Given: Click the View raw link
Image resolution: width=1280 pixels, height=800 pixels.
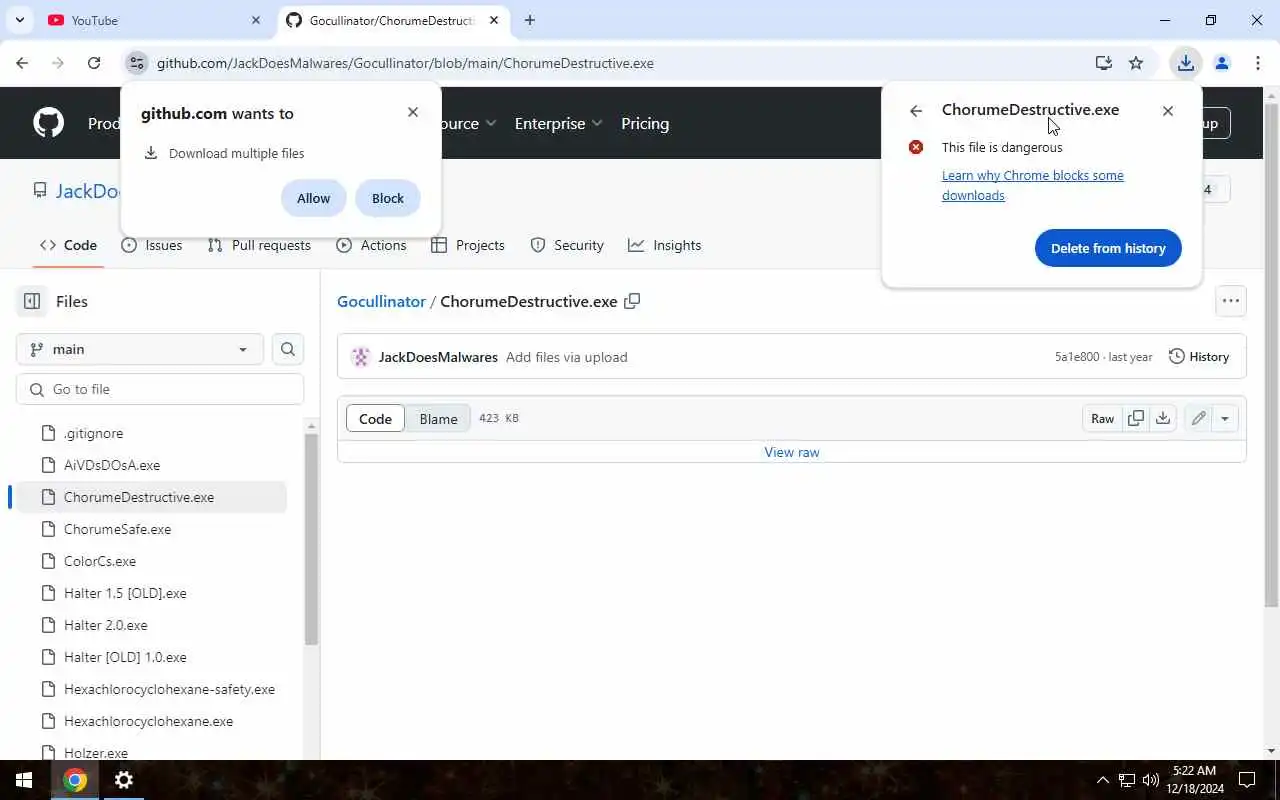Looking at the screenshot, I should point(792,452).
